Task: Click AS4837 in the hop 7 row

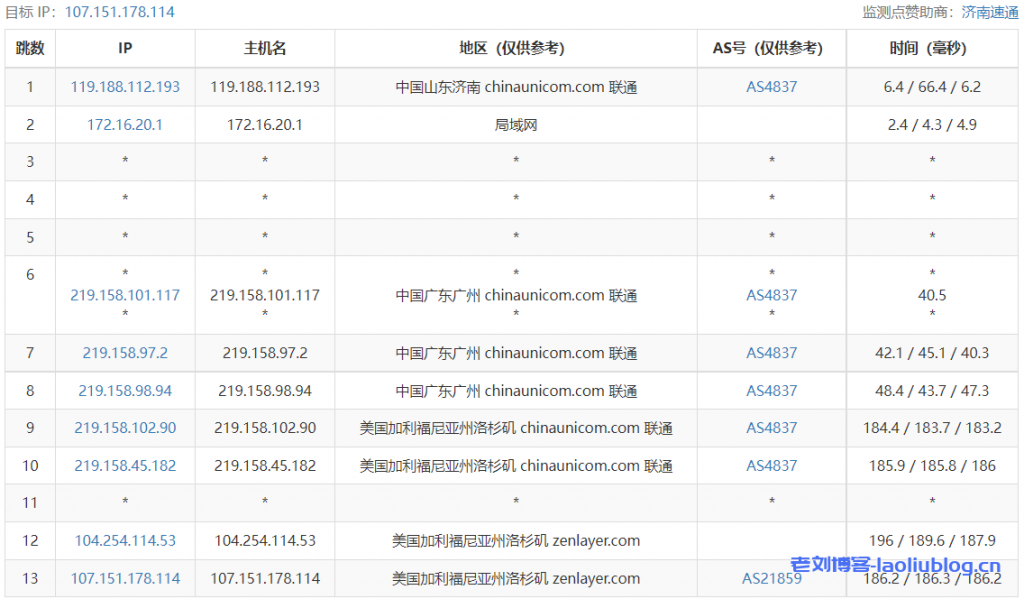Action: [x=771, y=353]
